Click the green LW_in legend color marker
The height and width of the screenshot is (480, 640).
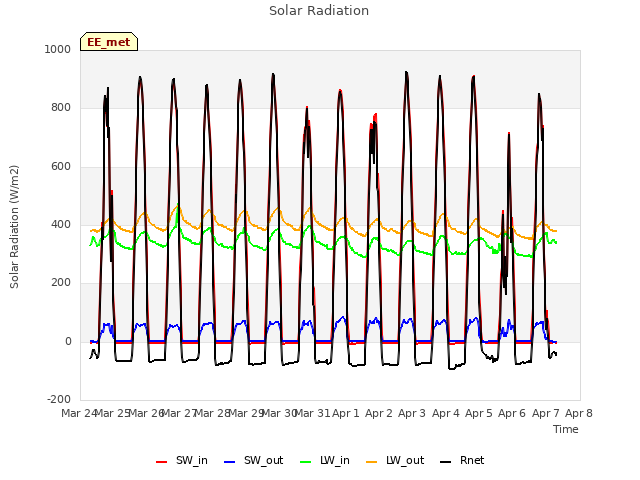306,462
